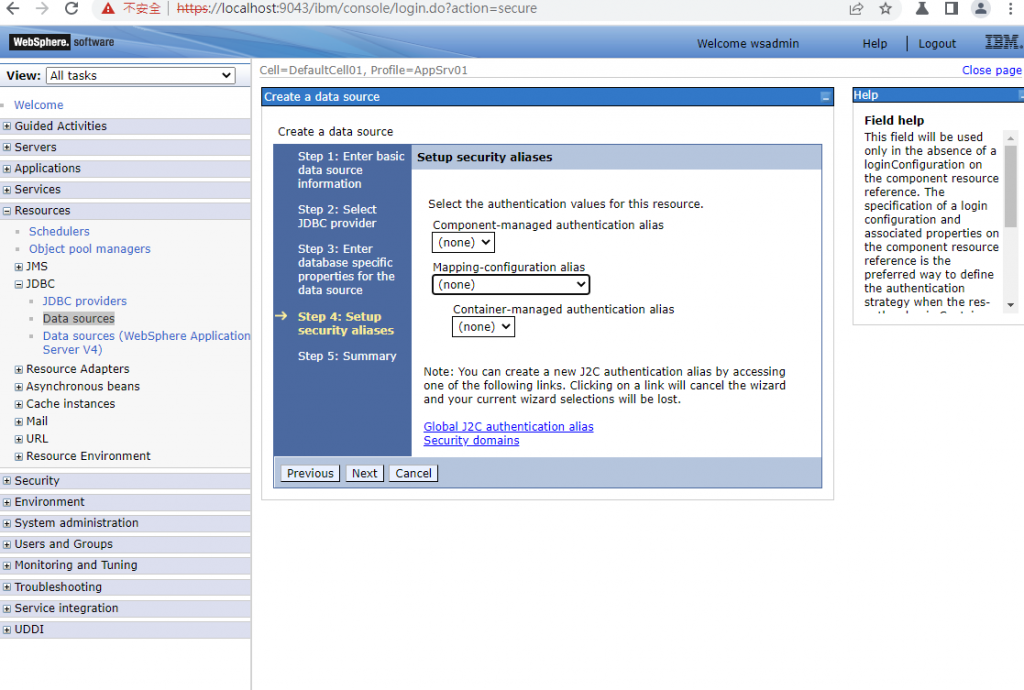This screenshot has width=1024, height=690.
Task: Click the Field help scroll up arrow
Action: (1010, 138)
